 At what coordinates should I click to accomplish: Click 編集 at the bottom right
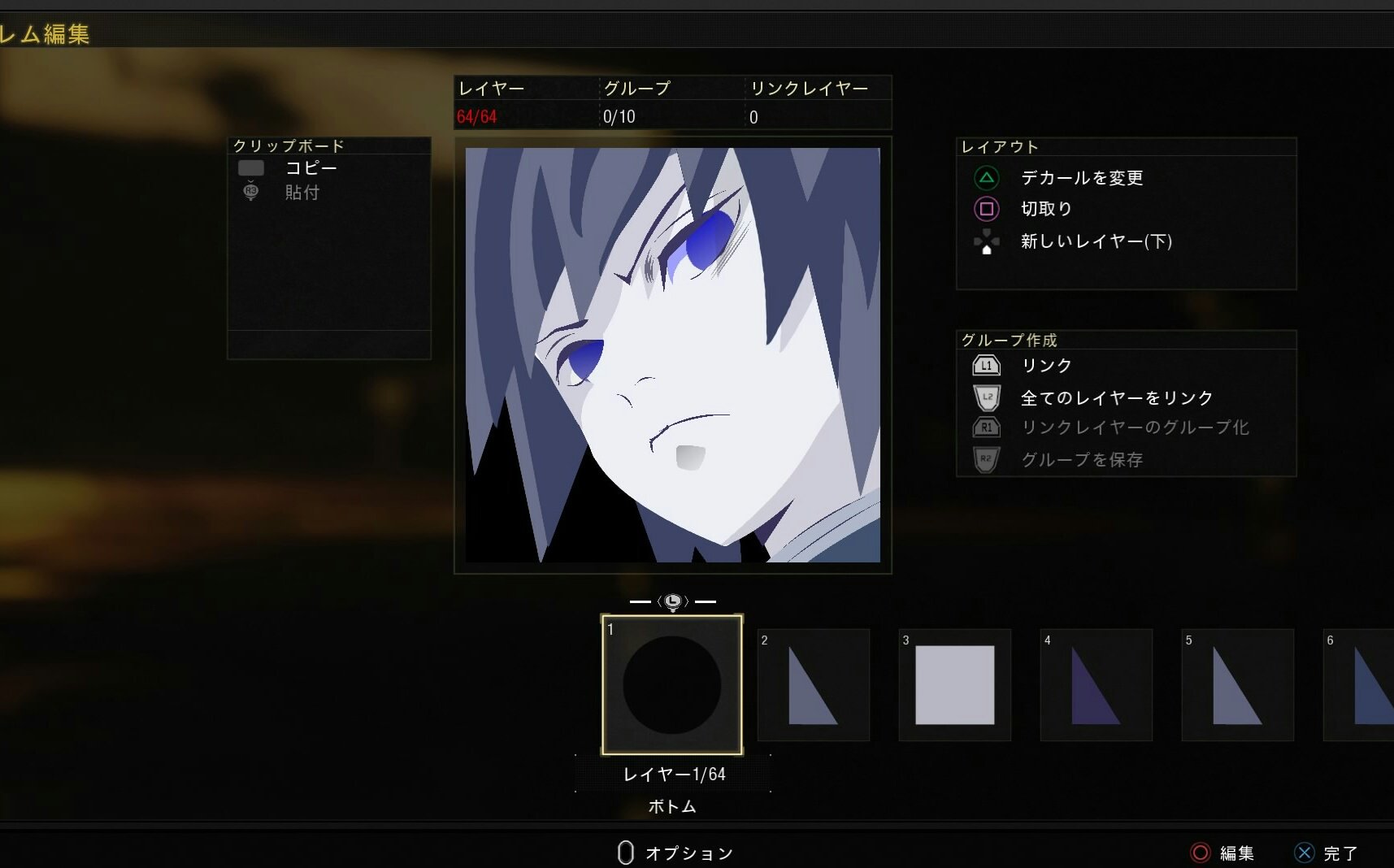[x=1236, y=853]
